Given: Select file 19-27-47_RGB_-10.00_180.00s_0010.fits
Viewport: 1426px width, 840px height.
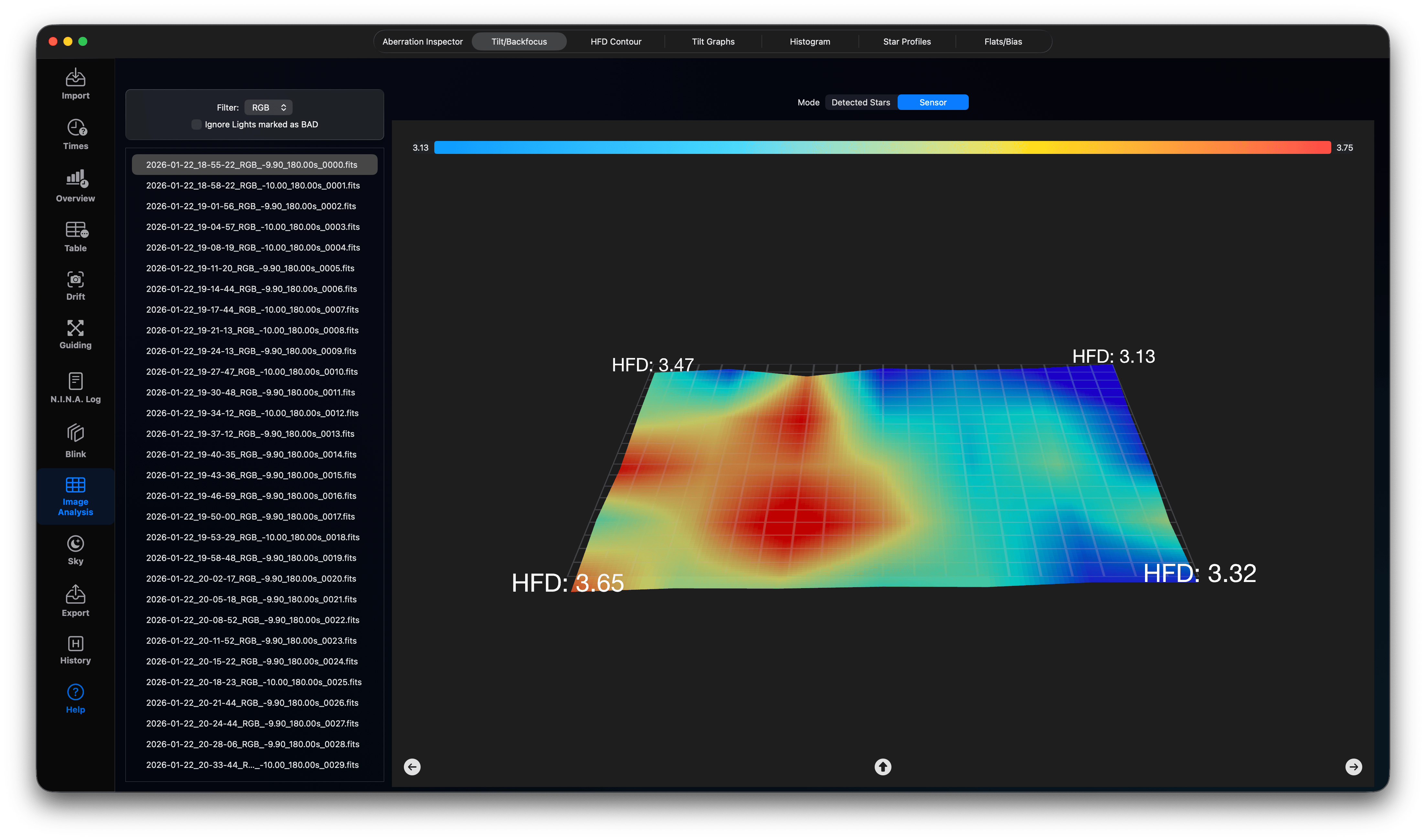Looking at the screenshot, I should (254, 372).
